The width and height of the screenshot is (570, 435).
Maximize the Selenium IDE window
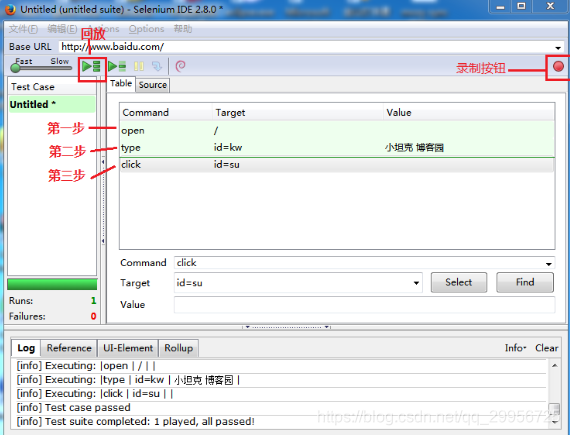(x=521, y=7)
